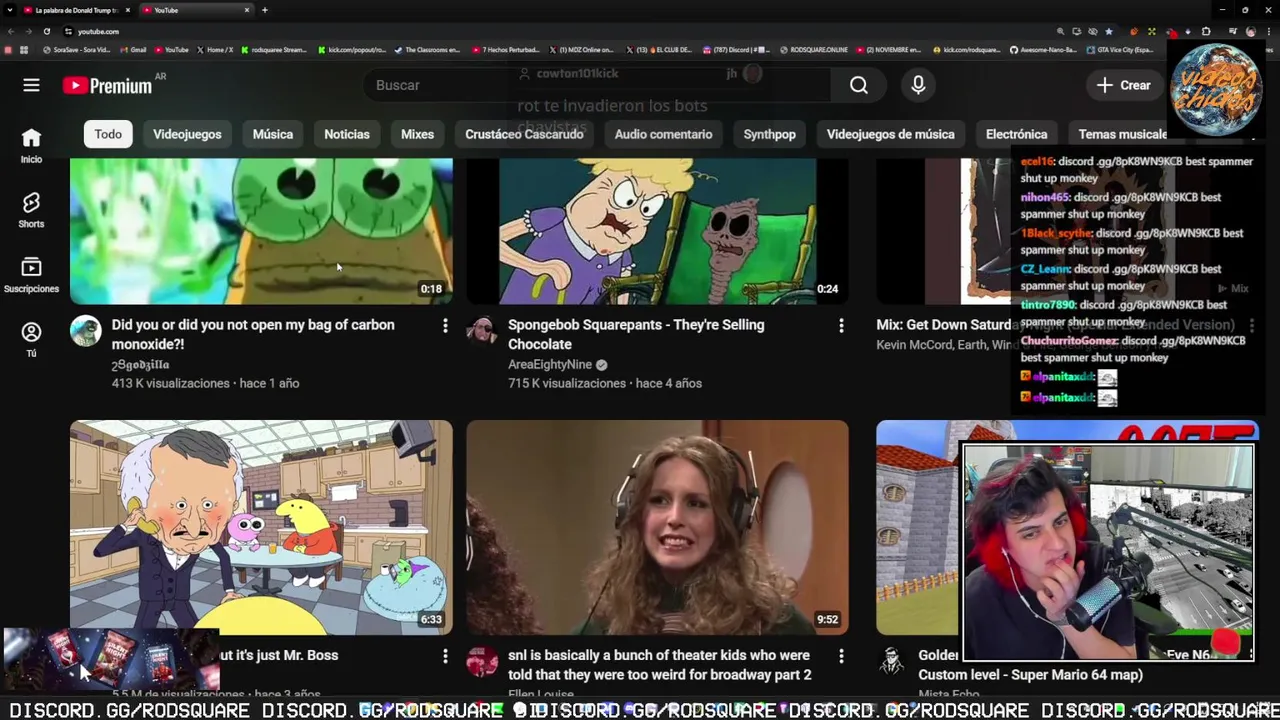
Task: Open the Tú profile section
Action: [31, 340]
